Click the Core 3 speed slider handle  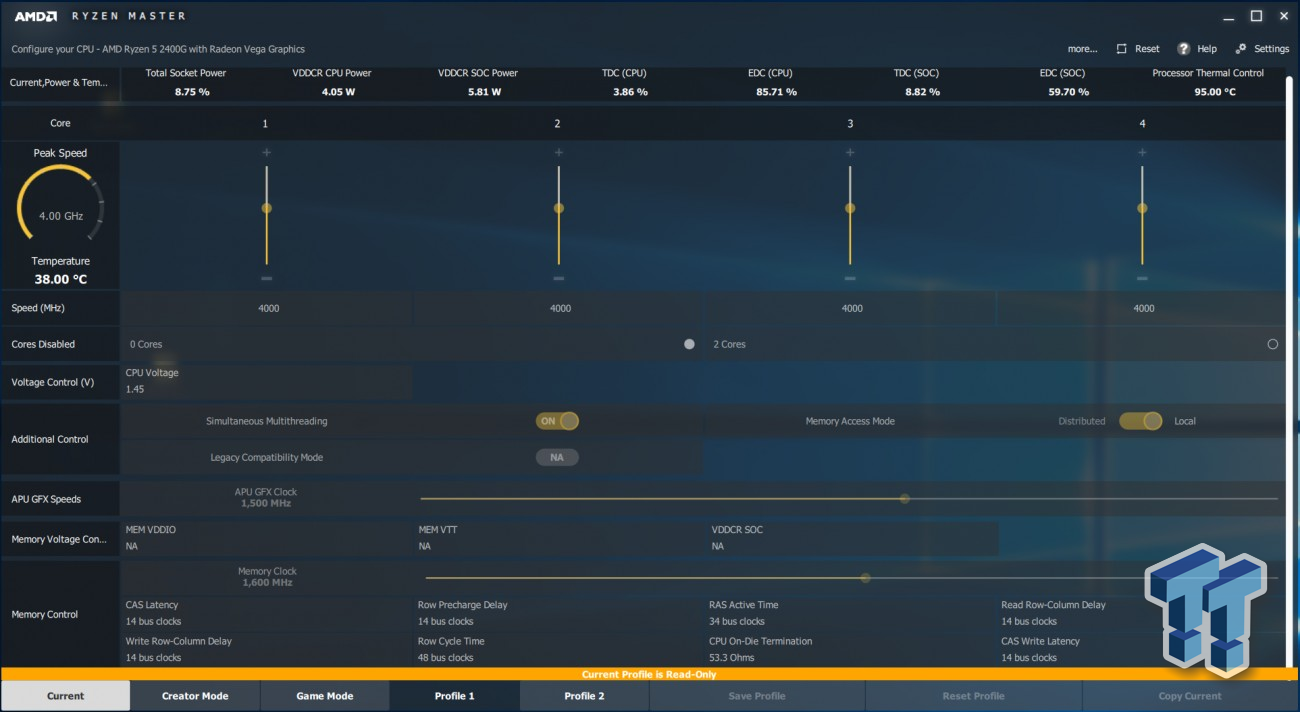click(x=850, y=208)
